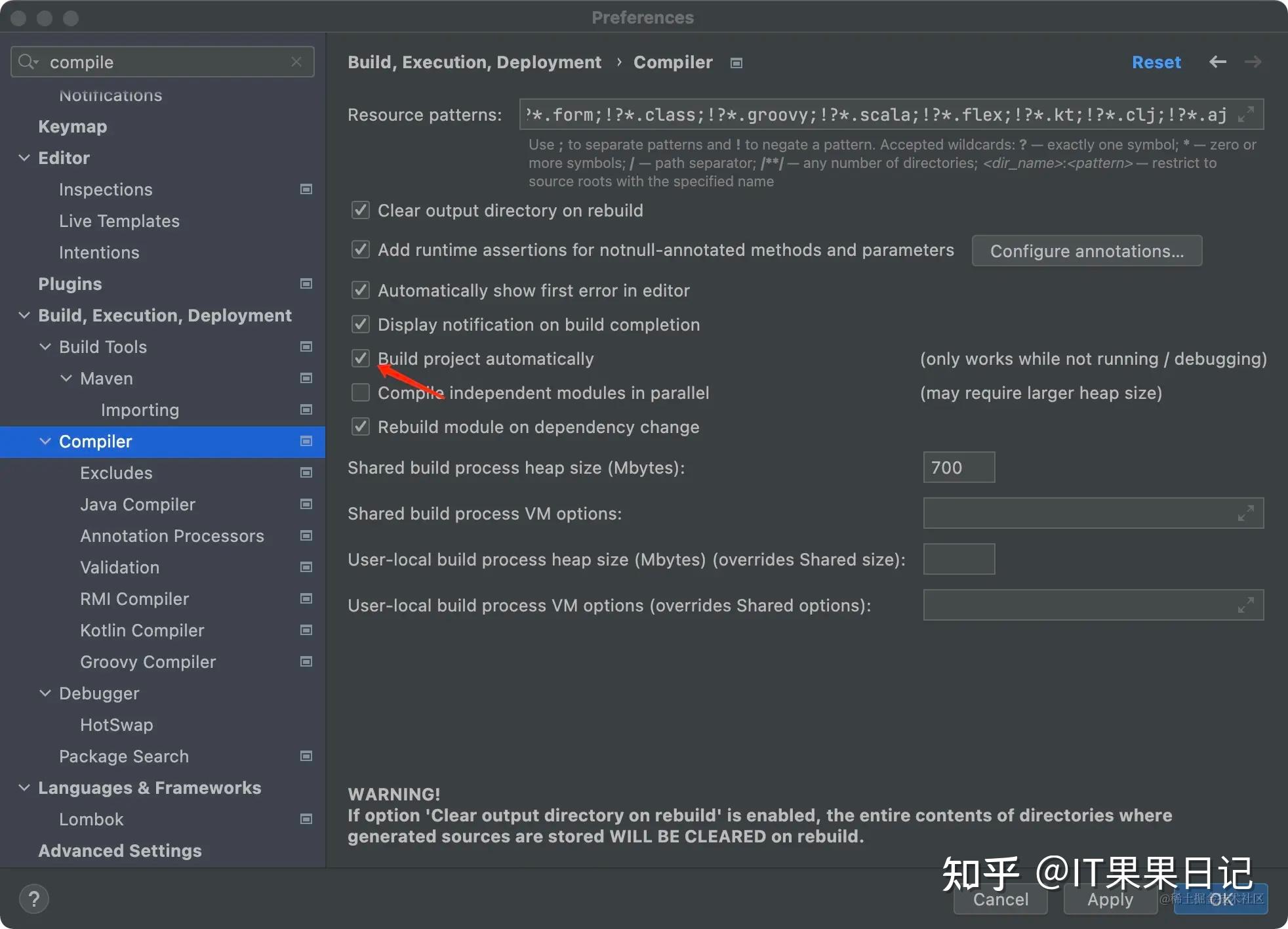Open Configure annotations dialog
The width and height of the screenshot is (1288, 929).
pos(1086,251)
